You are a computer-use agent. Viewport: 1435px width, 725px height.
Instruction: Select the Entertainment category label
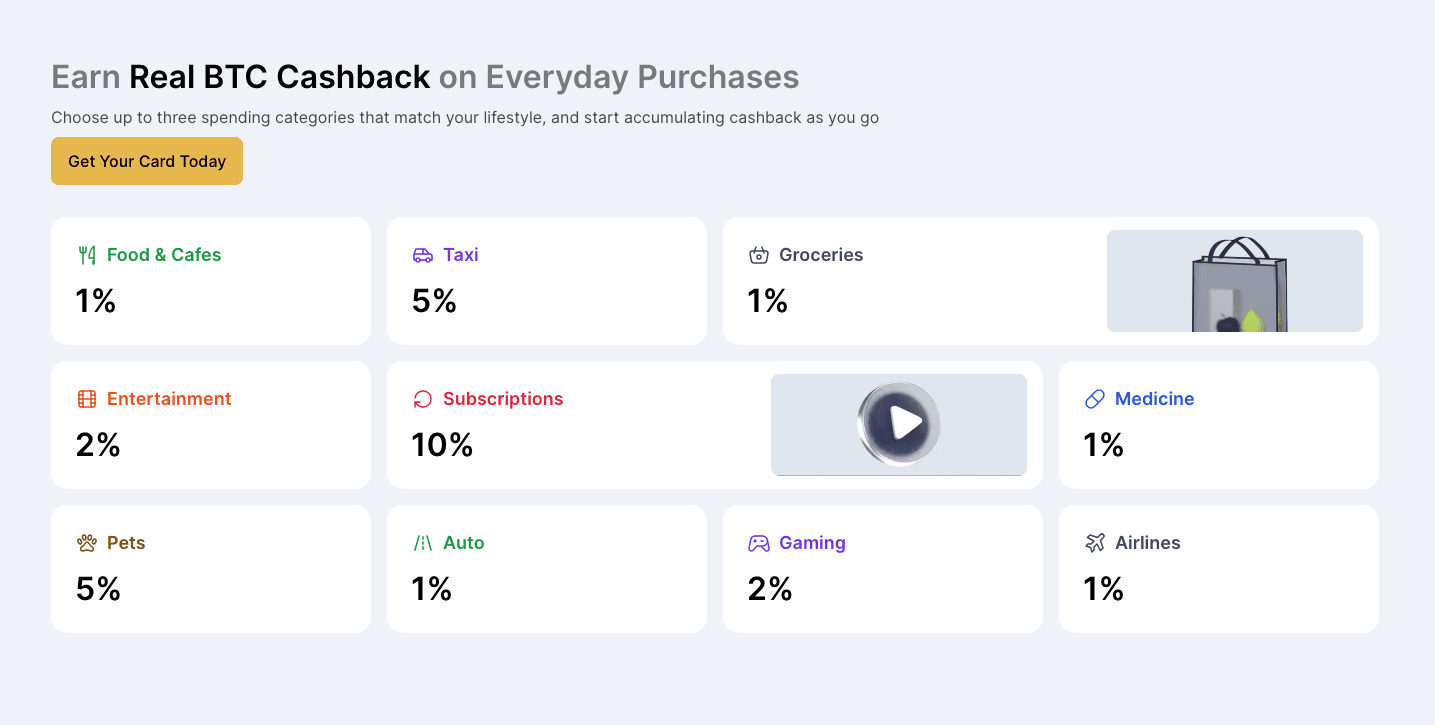[x=169, y=399]
